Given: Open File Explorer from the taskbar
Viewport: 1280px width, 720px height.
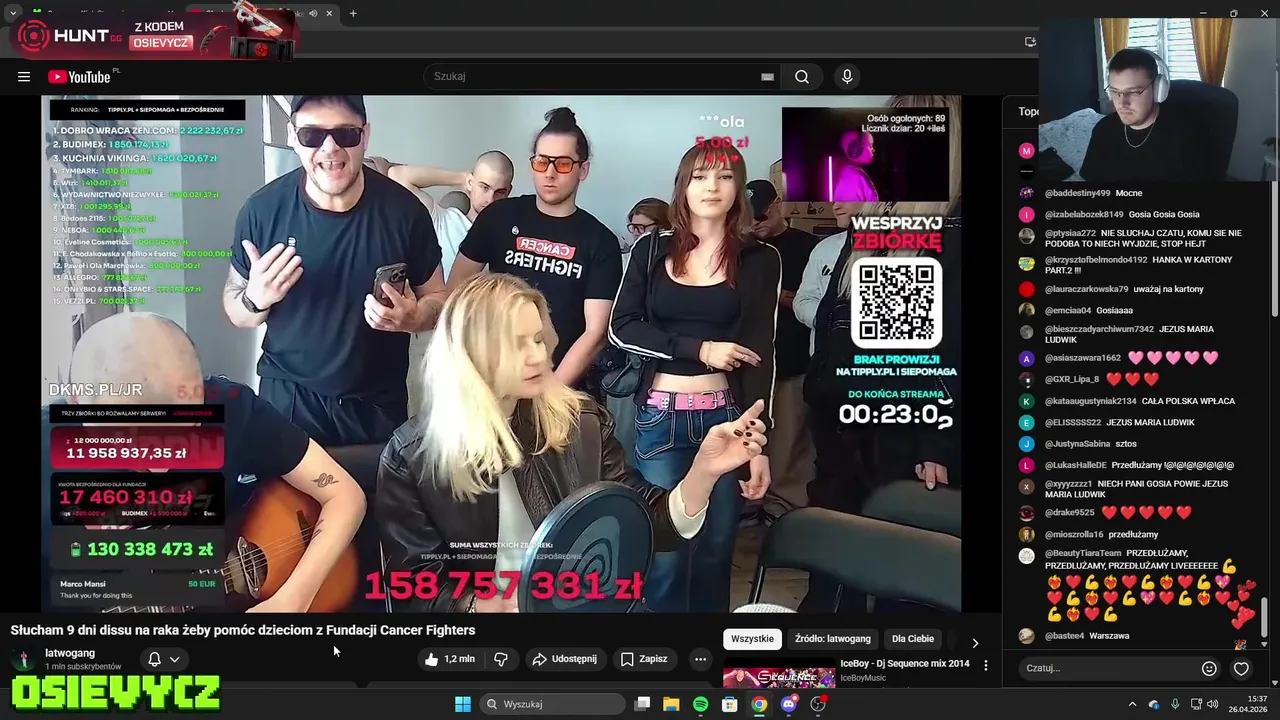Looking at the screenshot, I should (x=671, y=704).
